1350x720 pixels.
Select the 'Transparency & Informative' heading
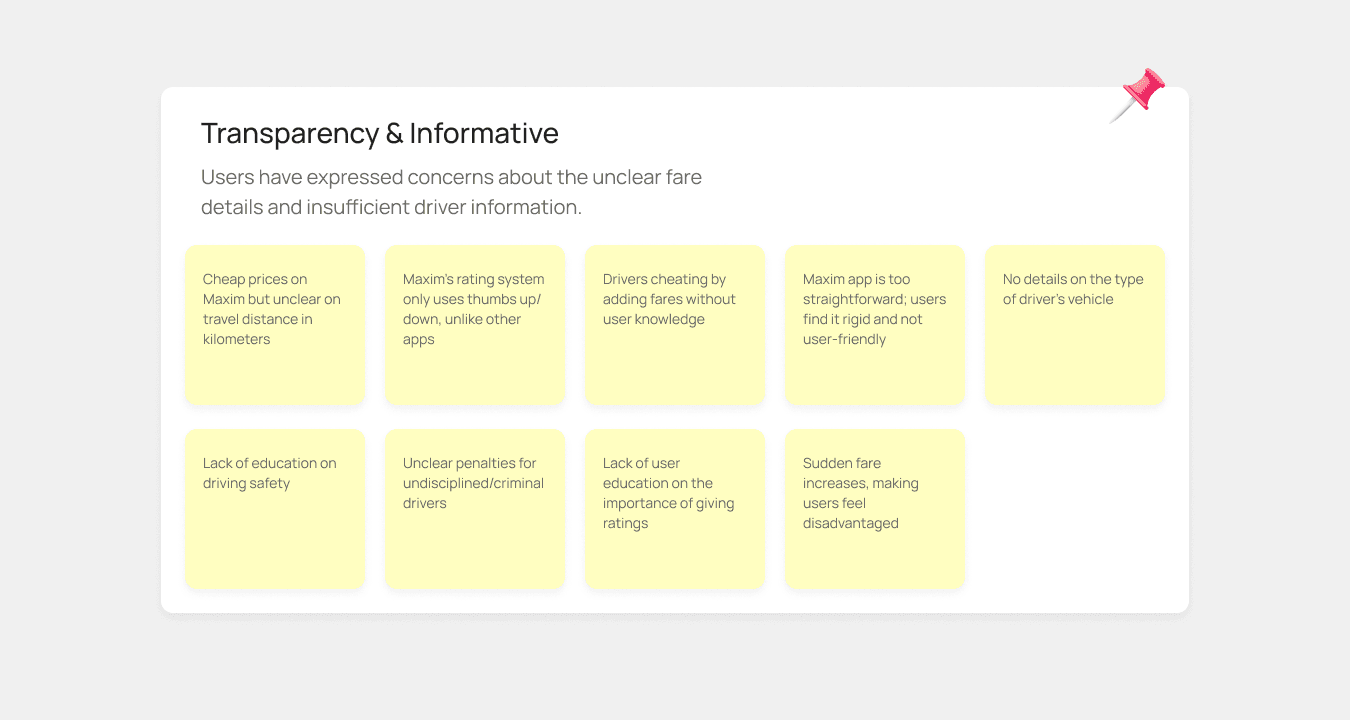380,133
